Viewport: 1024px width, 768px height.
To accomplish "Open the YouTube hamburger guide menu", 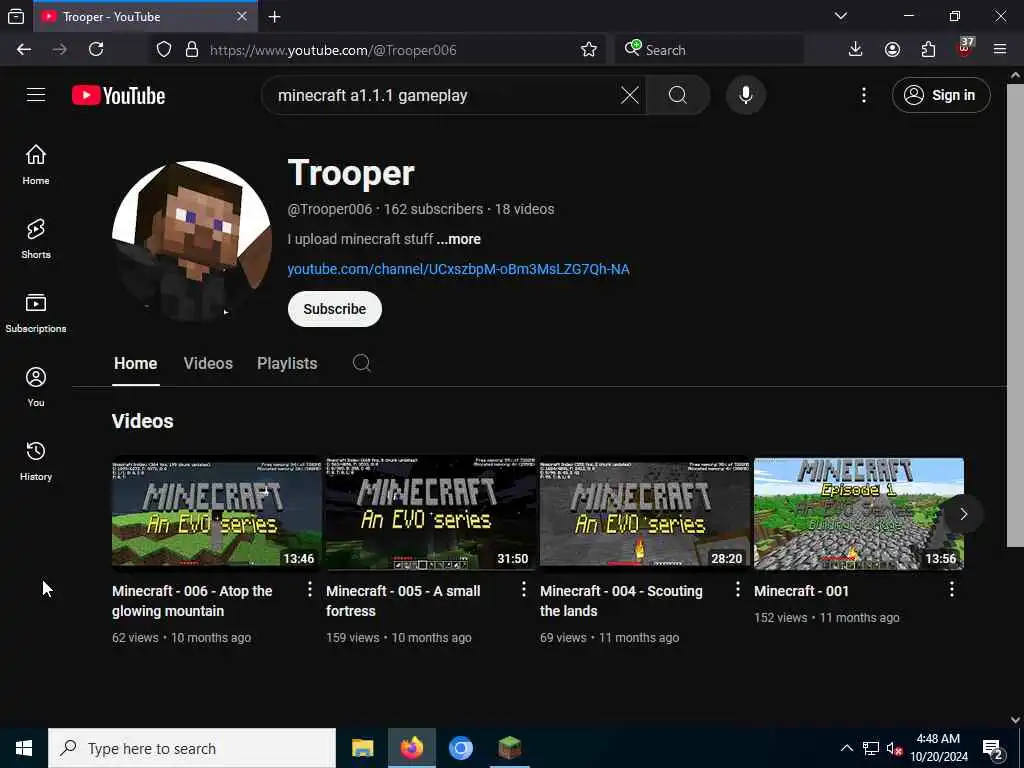I will (x=36, y=95).
